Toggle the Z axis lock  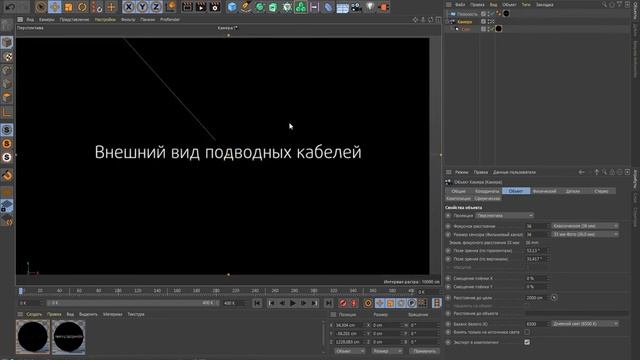(x=156, y=7)
